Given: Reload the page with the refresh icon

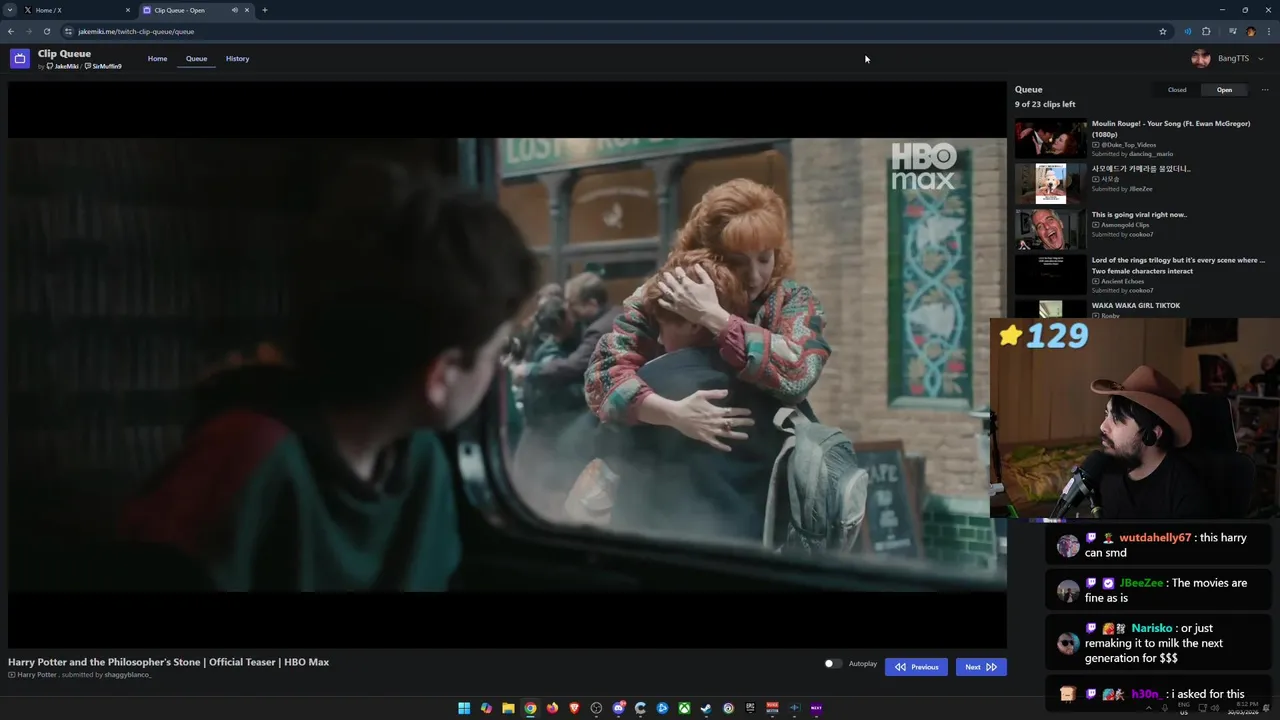Looking at the screenshot, I should point(46,31).
